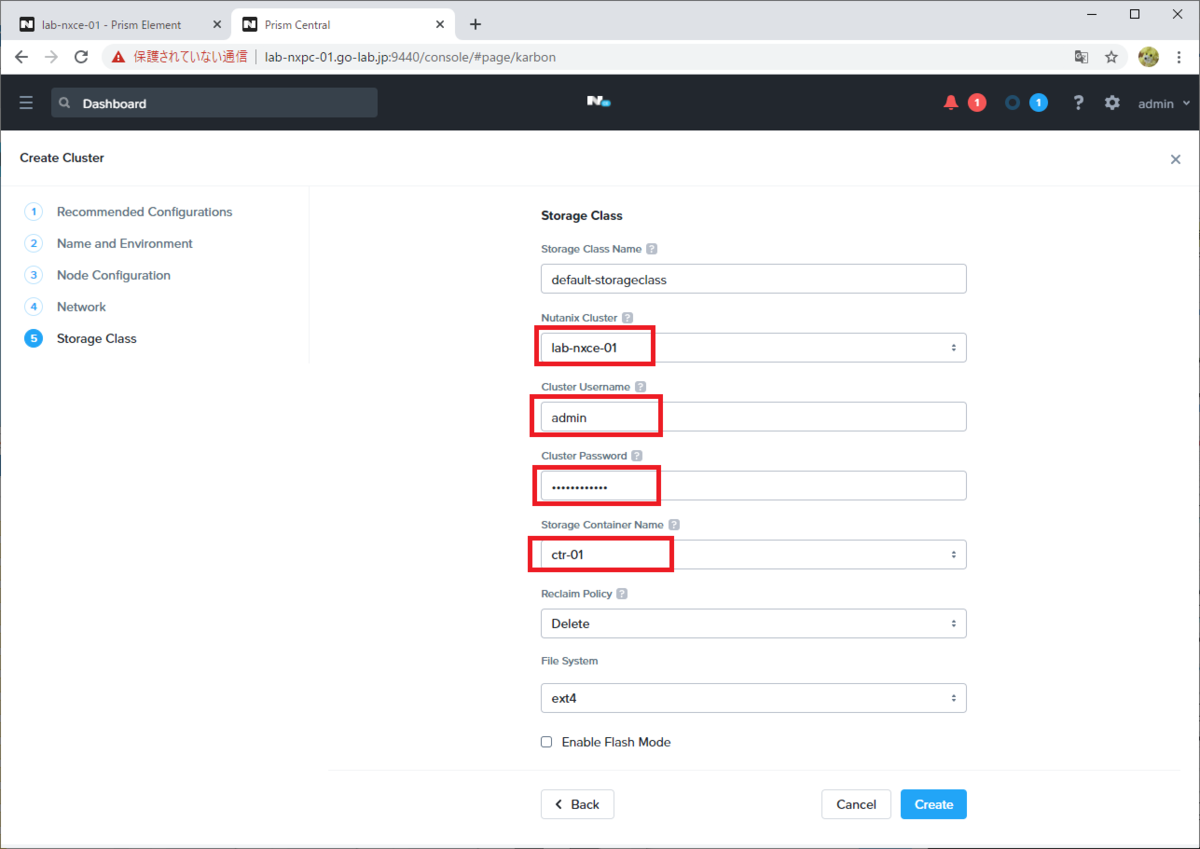The image size is (1200, 849).
Task: Show help for Nutanix Cluster field
Action: point(628,318)
